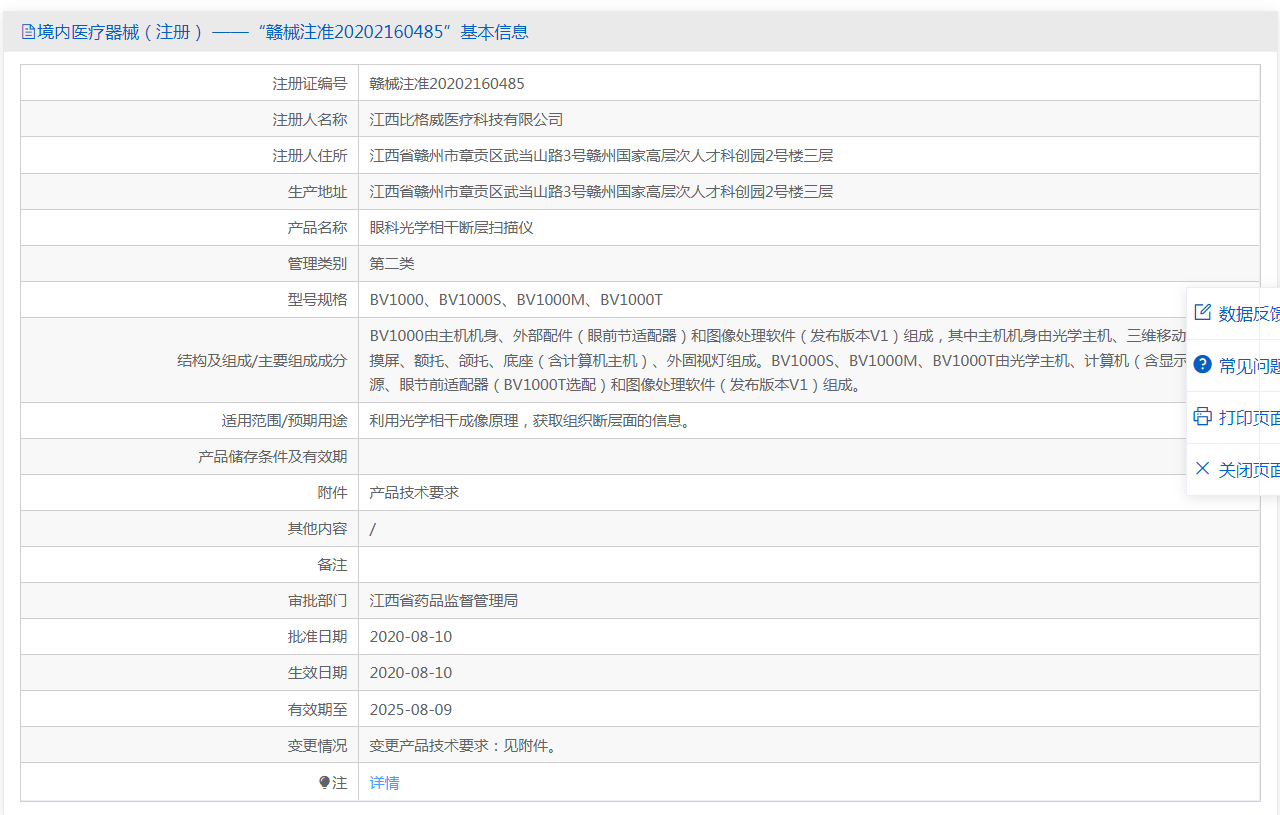
Task: Click the 变更情况 row label
Action: [318, 746]
